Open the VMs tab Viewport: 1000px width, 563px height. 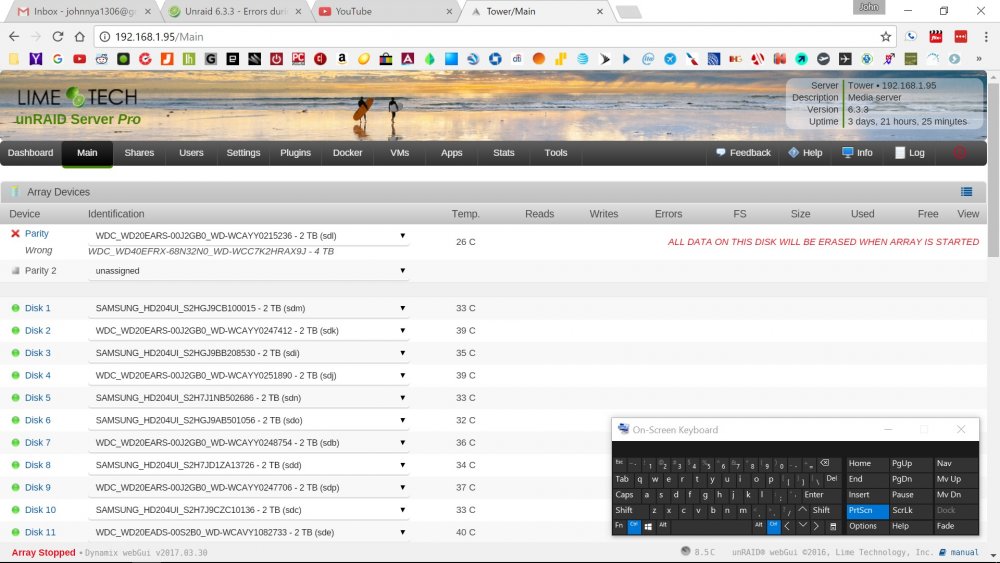(x=399, y=153)
